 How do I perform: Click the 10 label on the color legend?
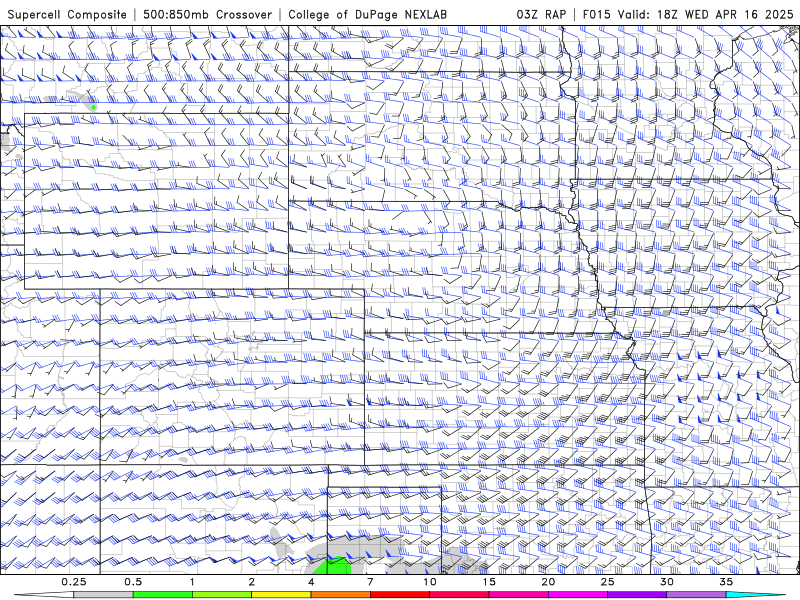tap(430, 582)
